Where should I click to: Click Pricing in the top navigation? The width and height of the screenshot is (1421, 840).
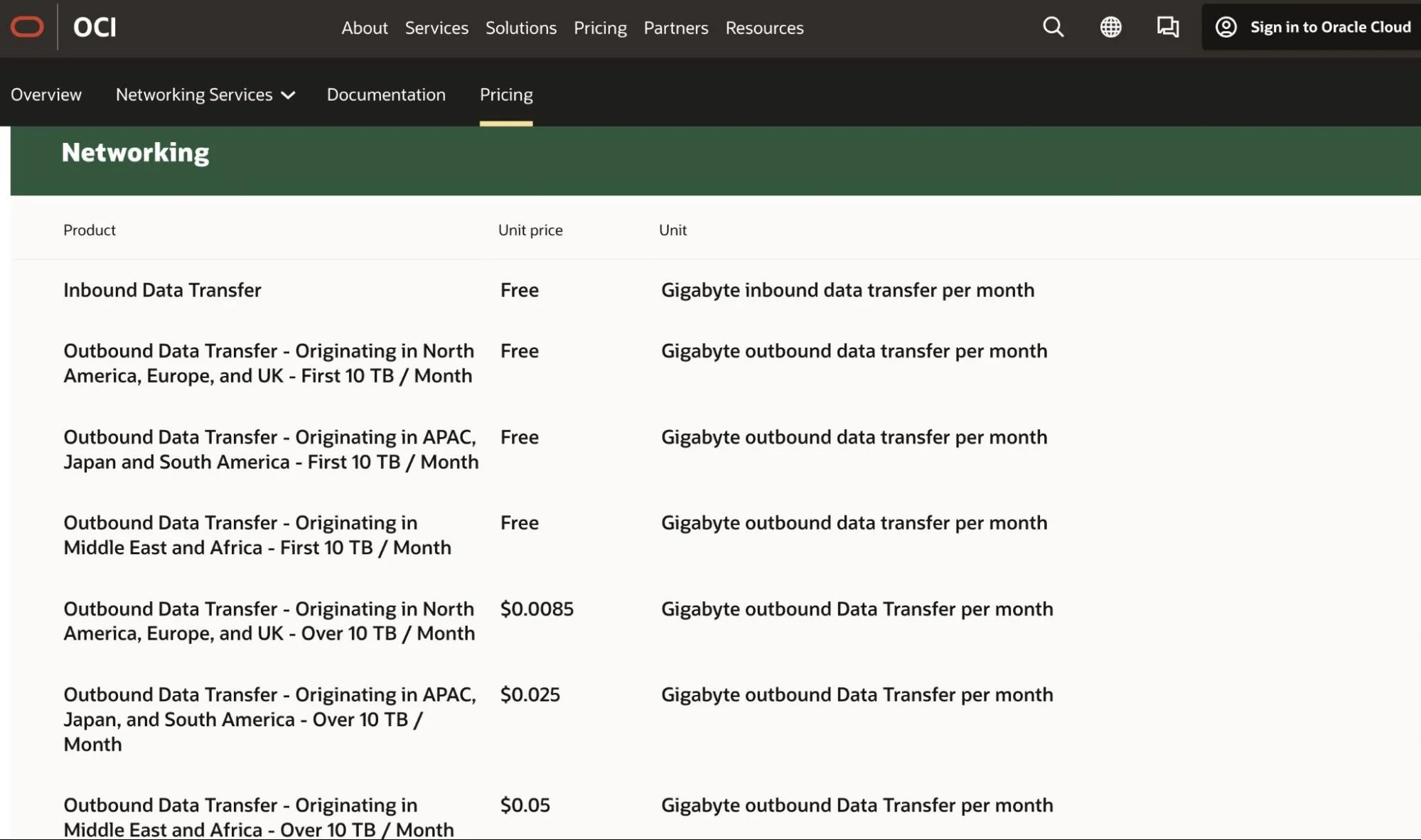(600, 28)
